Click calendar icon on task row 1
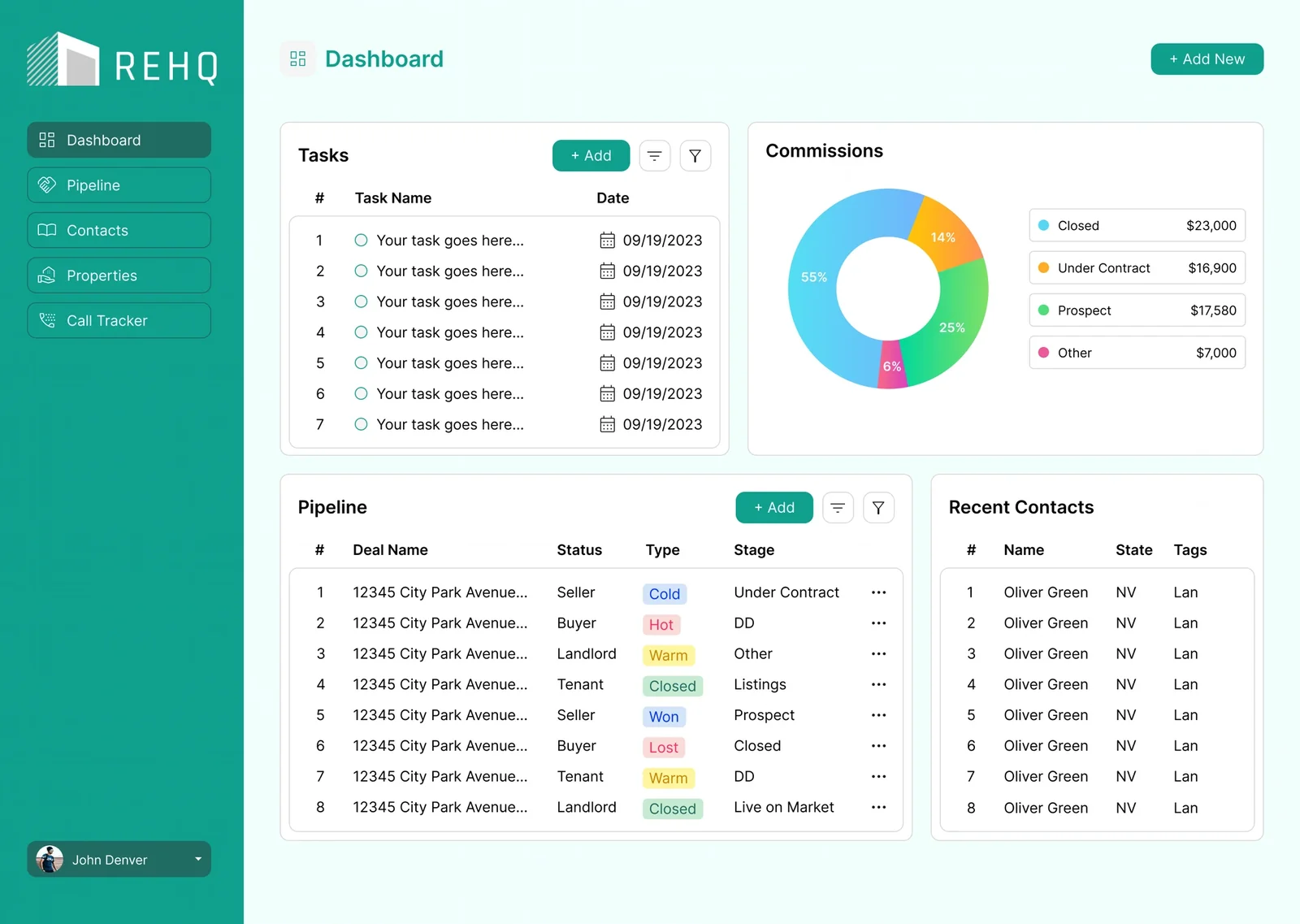This screenshot has height=924, width=1300. [x=607, y=240]
